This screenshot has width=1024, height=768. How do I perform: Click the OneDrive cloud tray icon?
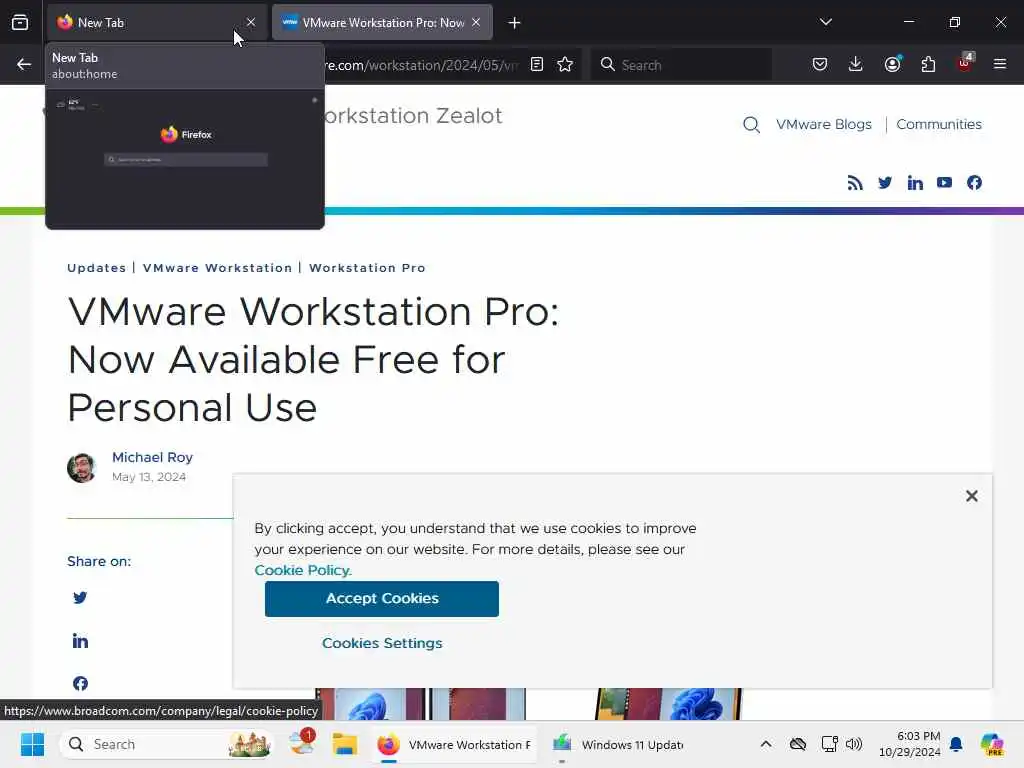tap(797, 744)
